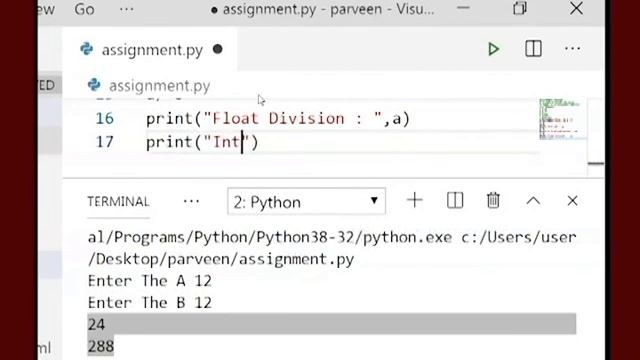Restore down the VS Code window

coord(520,8)
